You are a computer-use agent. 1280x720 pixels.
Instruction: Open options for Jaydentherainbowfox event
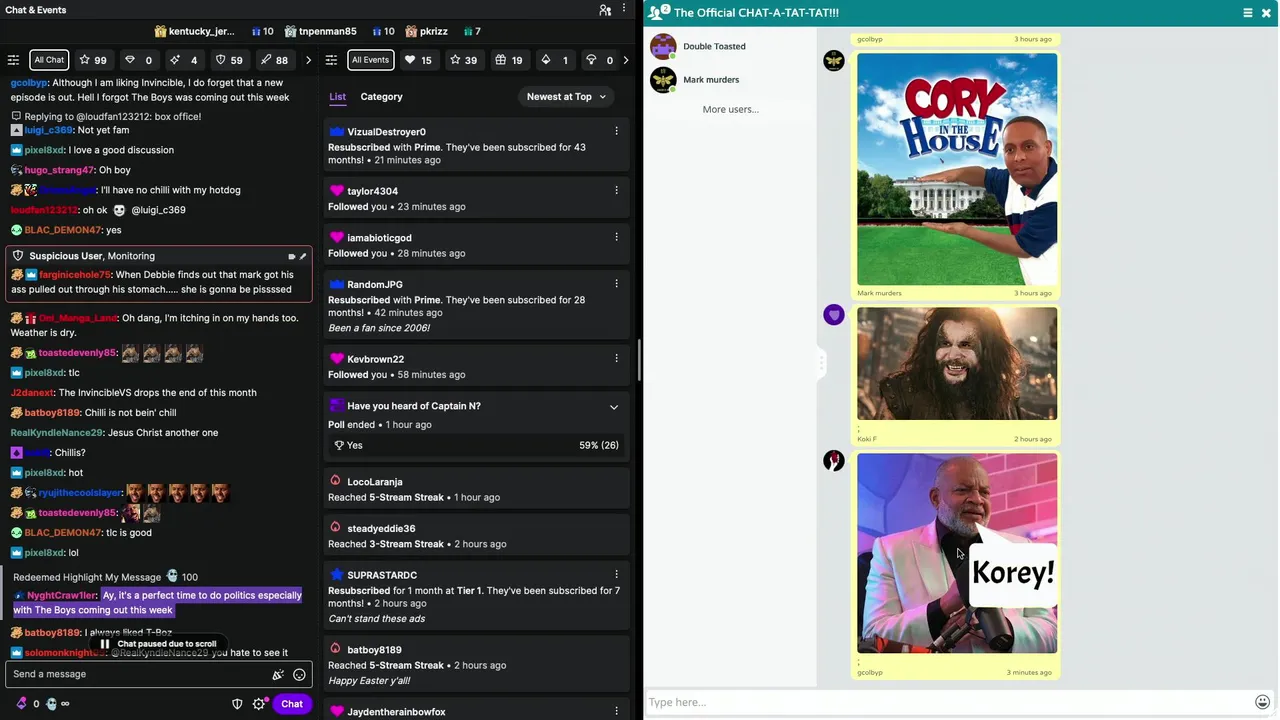pyautogui.click(x=616, y=711)
